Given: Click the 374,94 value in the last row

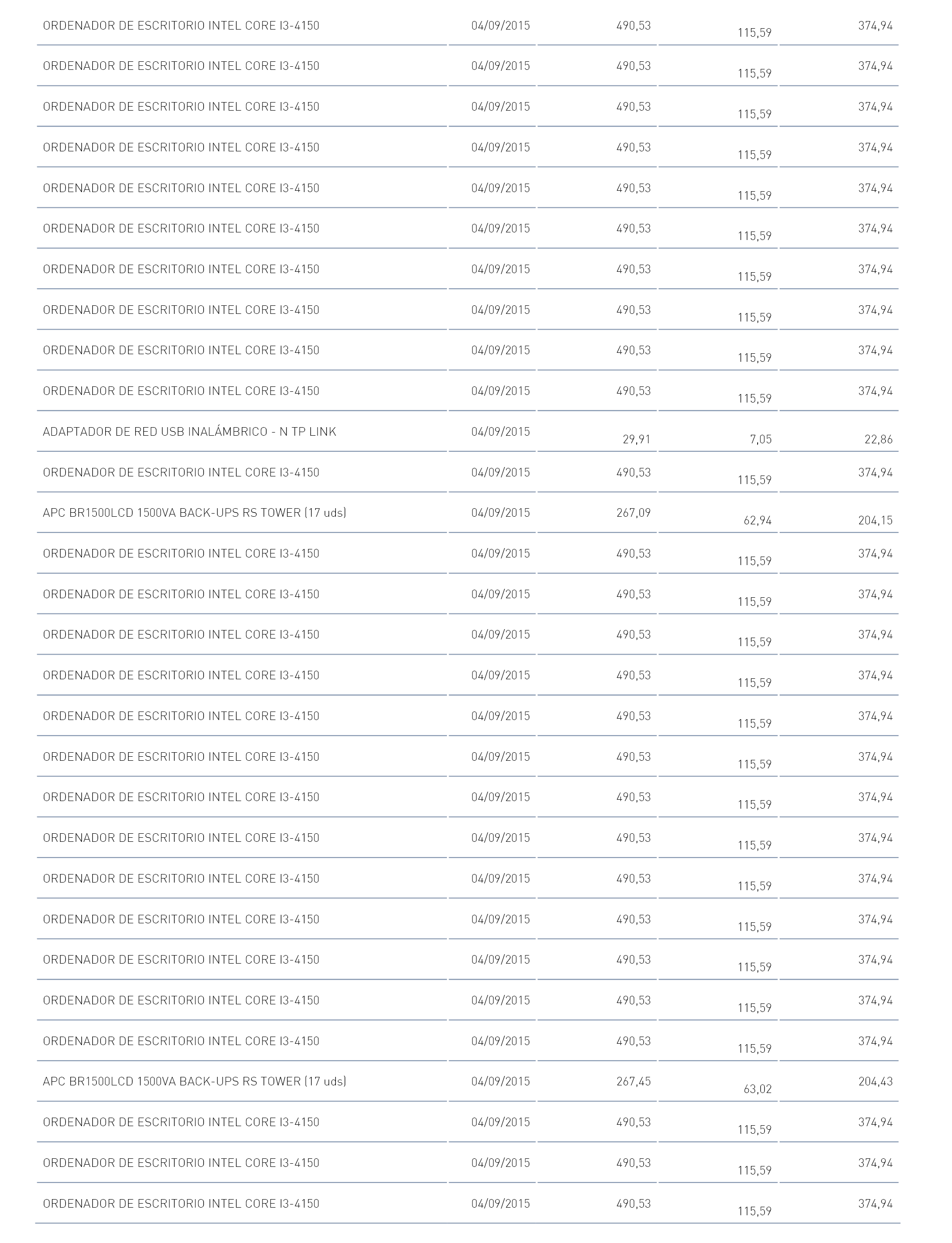Looking at the screenshot, I should pos(875,1203).
